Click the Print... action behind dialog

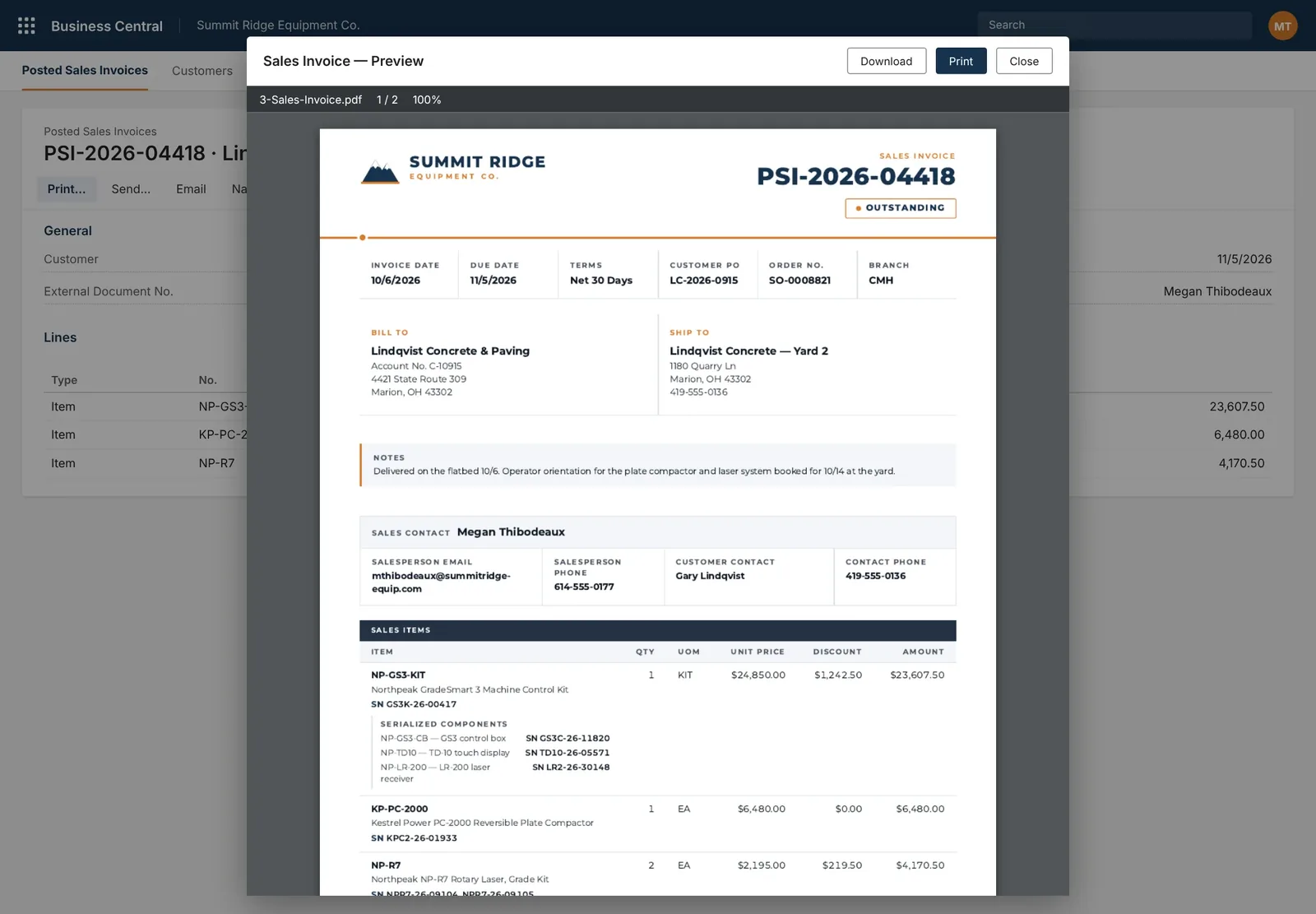(67, 189)
